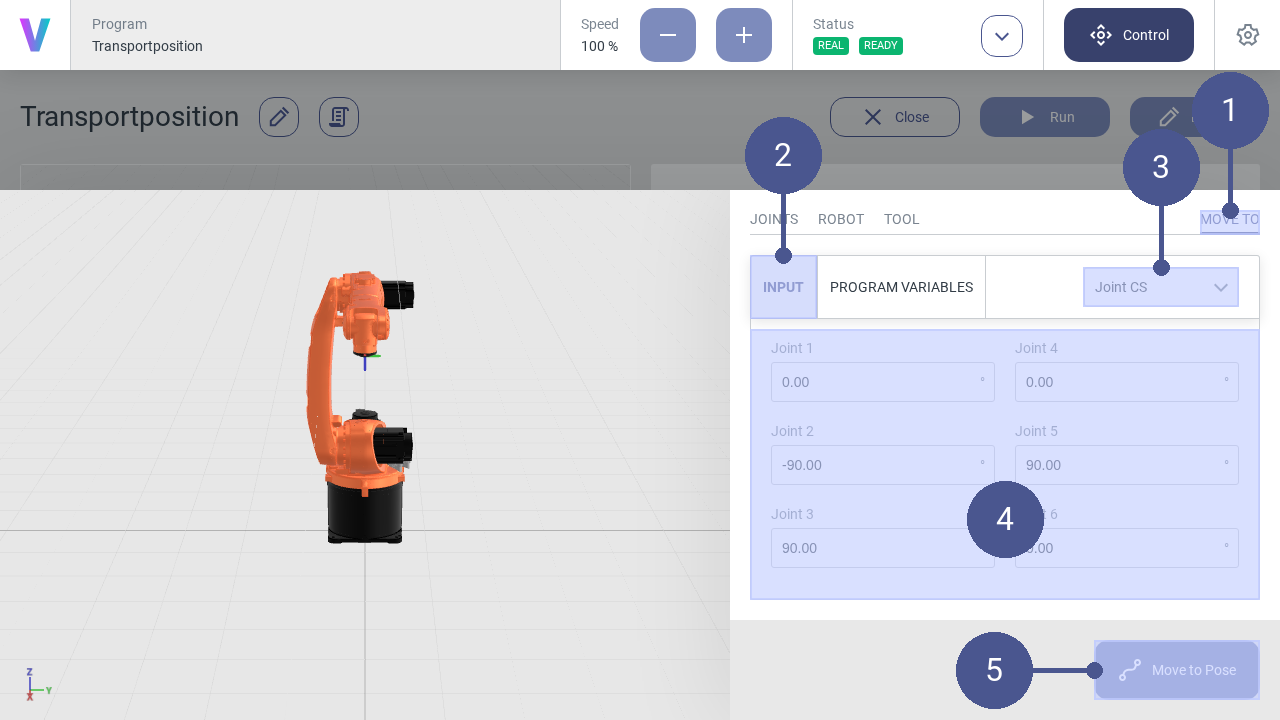
Task: Open the program script document icon
Action: coord(339,117)
